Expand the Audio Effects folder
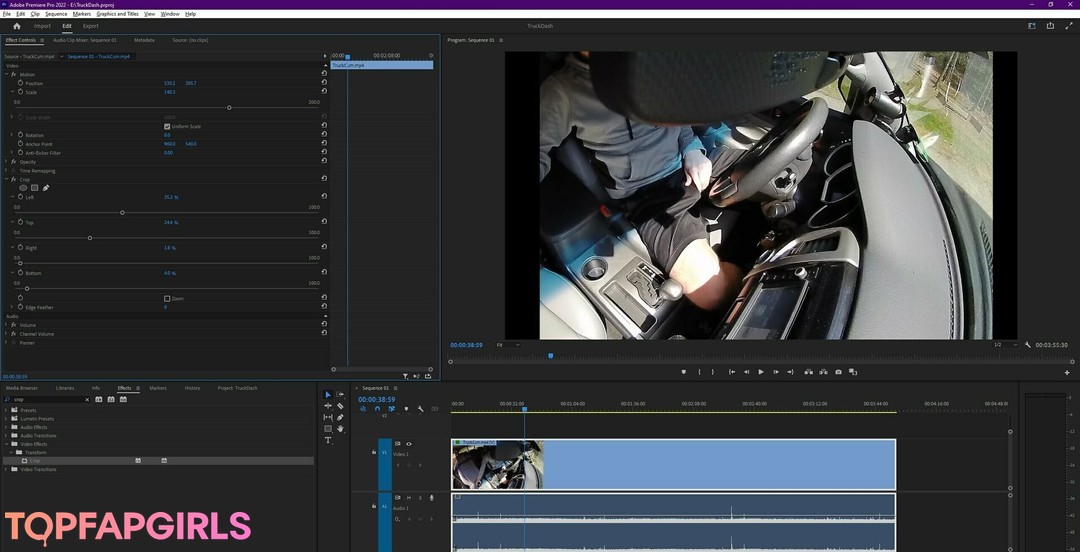 (6, 427)
